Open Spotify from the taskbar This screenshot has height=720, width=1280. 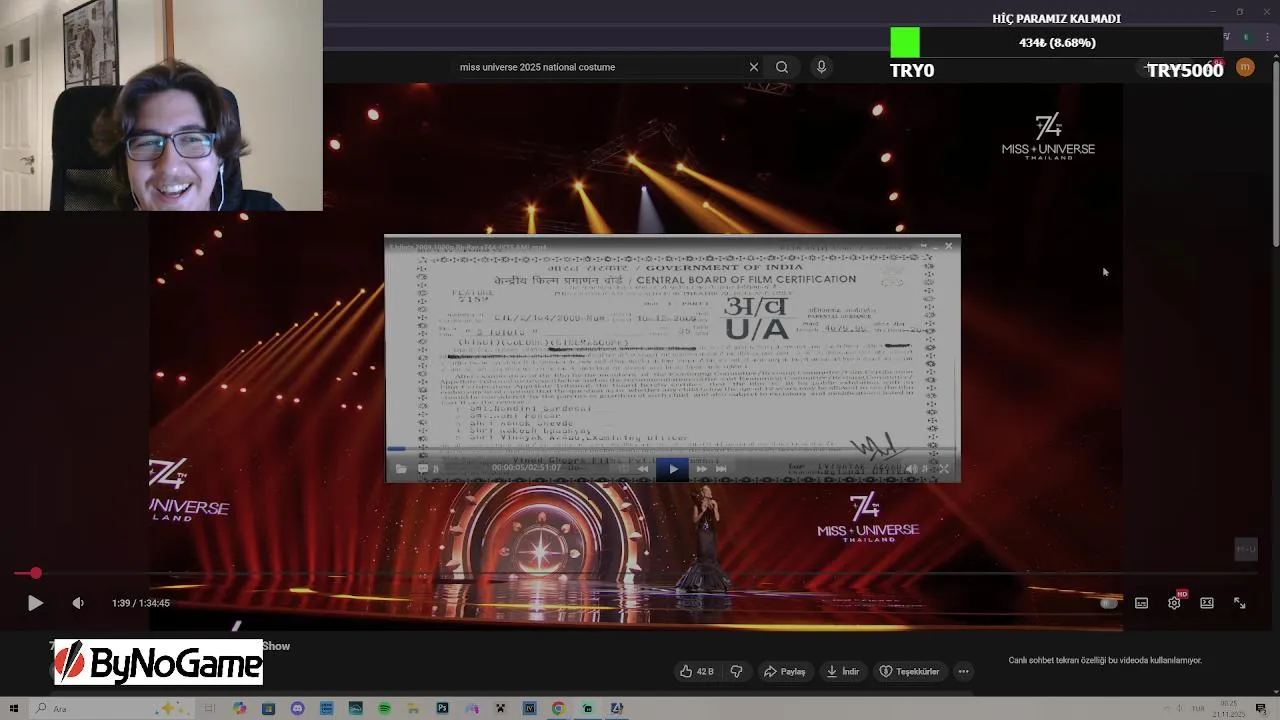pos(384,708)
